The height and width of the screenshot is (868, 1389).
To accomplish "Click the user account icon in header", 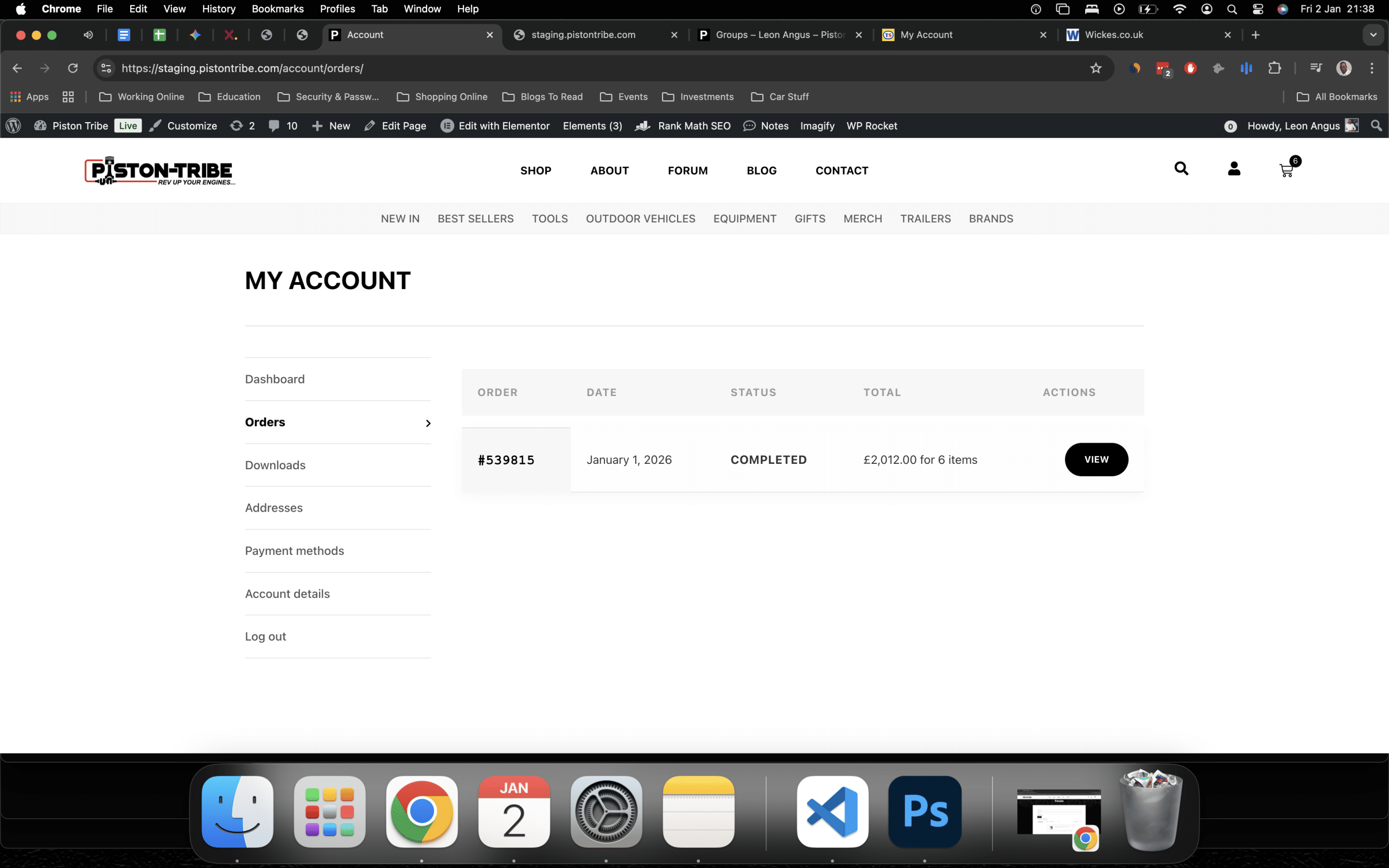I will pyautogui.click(x=1233, y=169).
